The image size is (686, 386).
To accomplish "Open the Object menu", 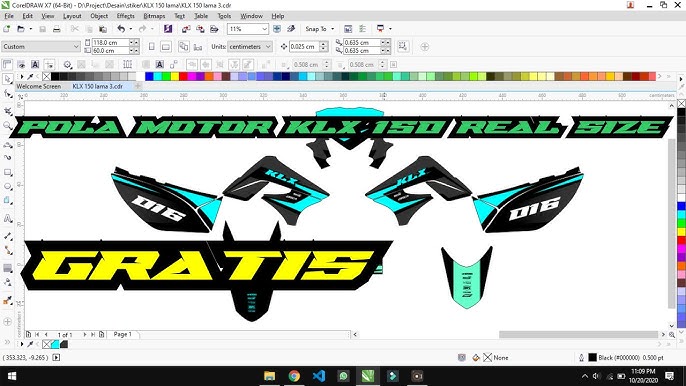I will (99, 16).
